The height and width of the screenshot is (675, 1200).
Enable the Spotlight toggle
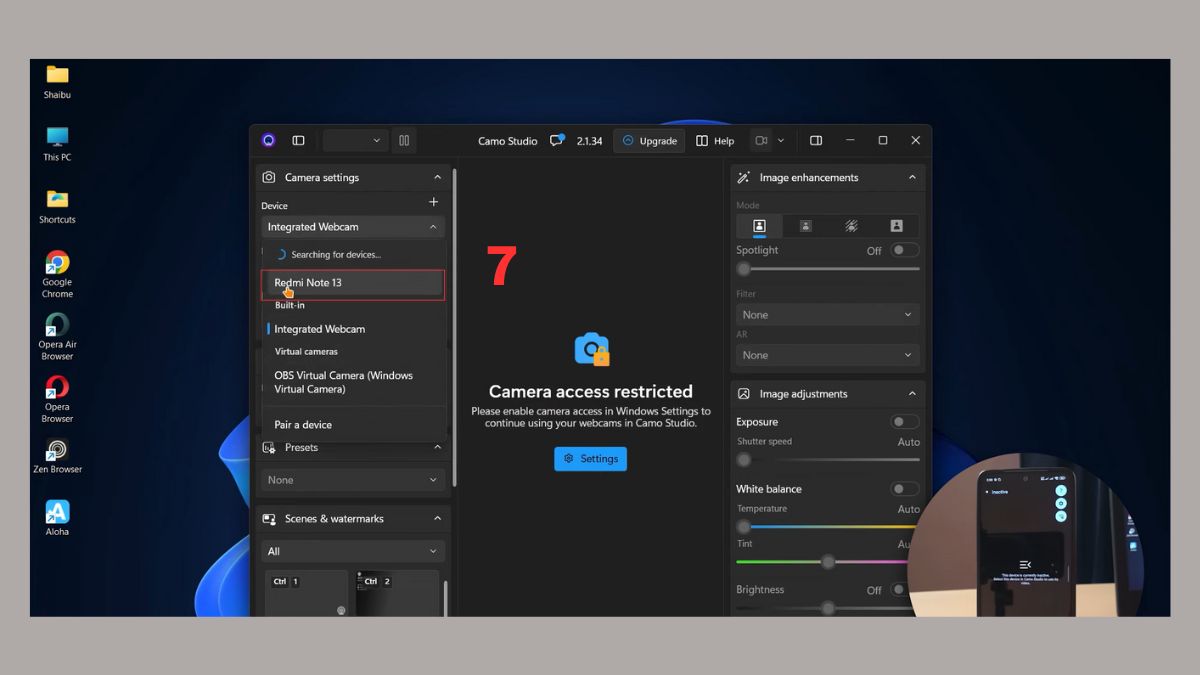(905, 250)
